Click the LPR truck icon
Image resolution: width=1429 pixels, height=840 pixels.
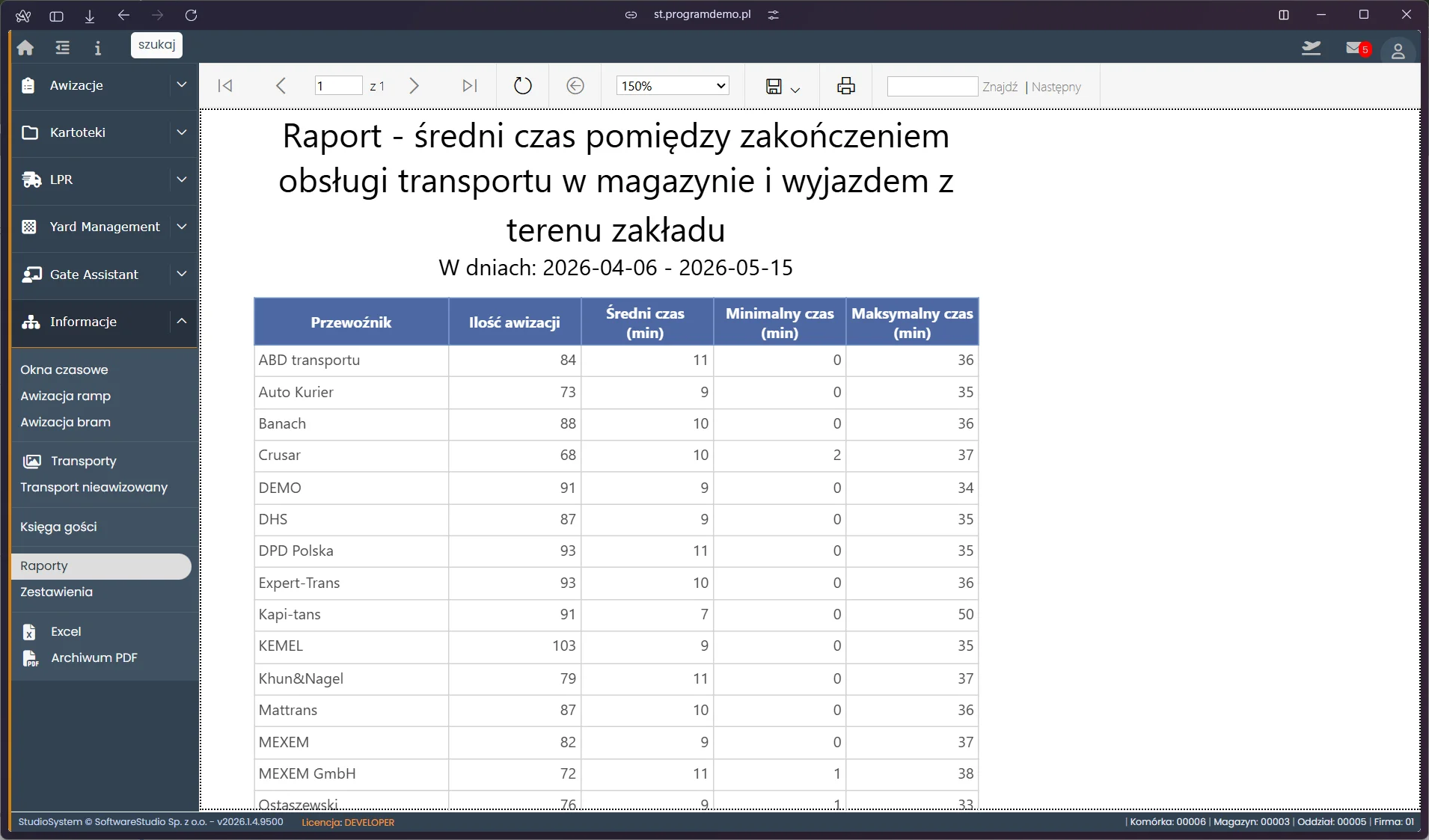pos(31,180)
